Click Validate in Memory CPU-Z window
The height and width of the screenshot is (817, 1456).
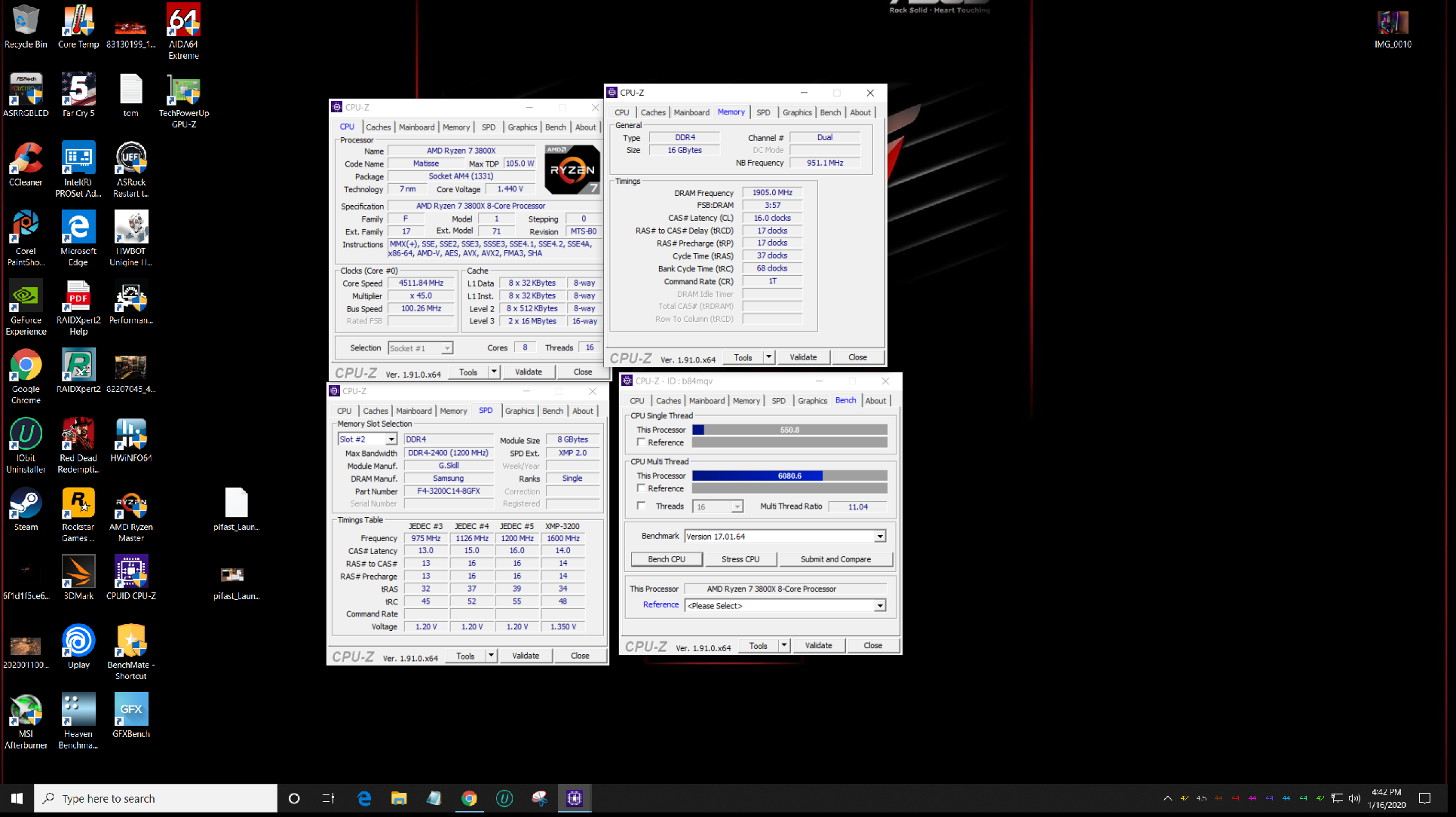point(803,357)
